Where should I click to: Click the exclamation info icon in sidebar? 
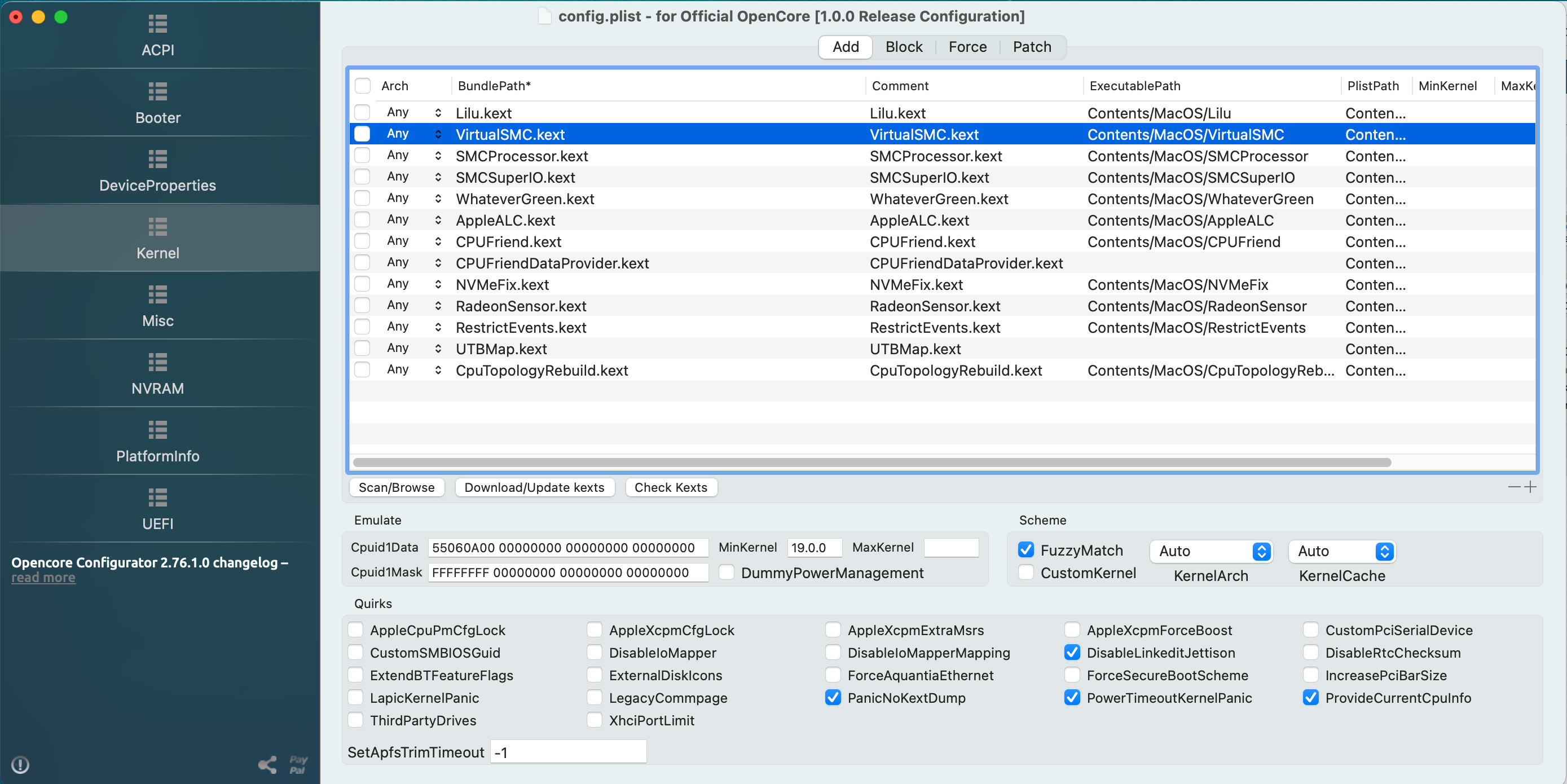click(x=20, y=764)
